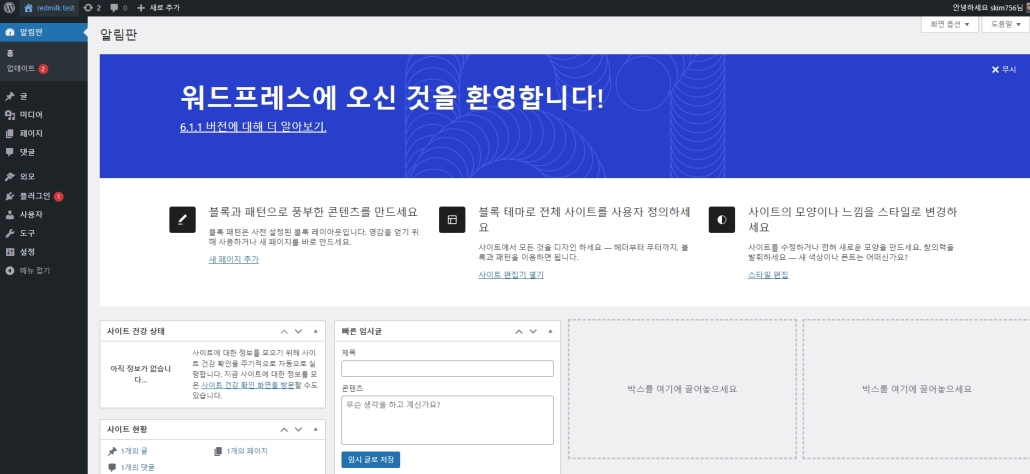Click 스타일 편집 link
The image size is (1030, 474).
click(768, 274)
